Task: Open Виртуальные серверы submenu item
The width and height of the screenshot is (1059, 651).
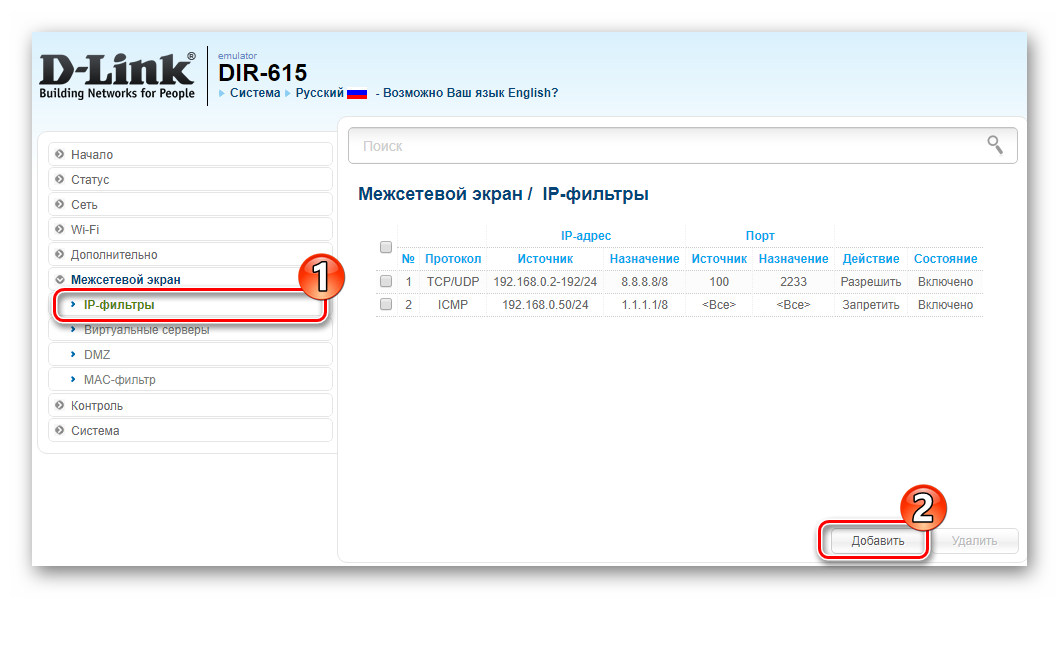Action: coord(190,330)
